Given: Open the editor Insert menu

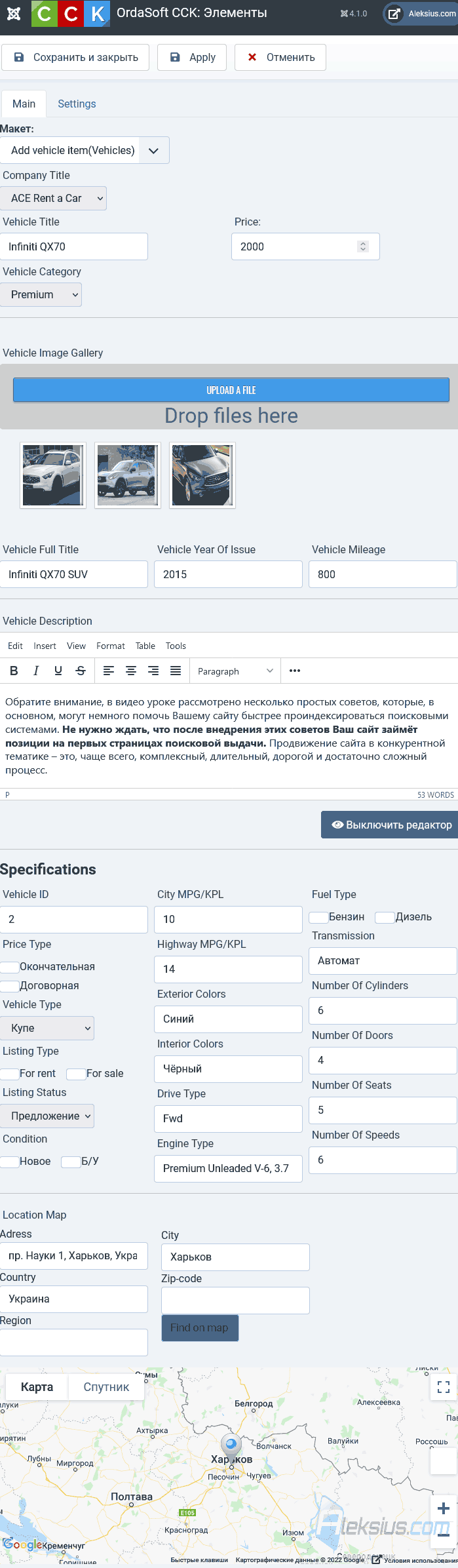Looking at the screenshot, I should pos(45,646).
